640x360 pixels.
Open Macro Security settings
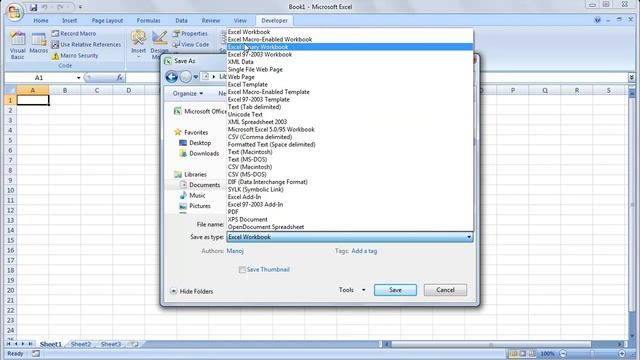point(75,56)
